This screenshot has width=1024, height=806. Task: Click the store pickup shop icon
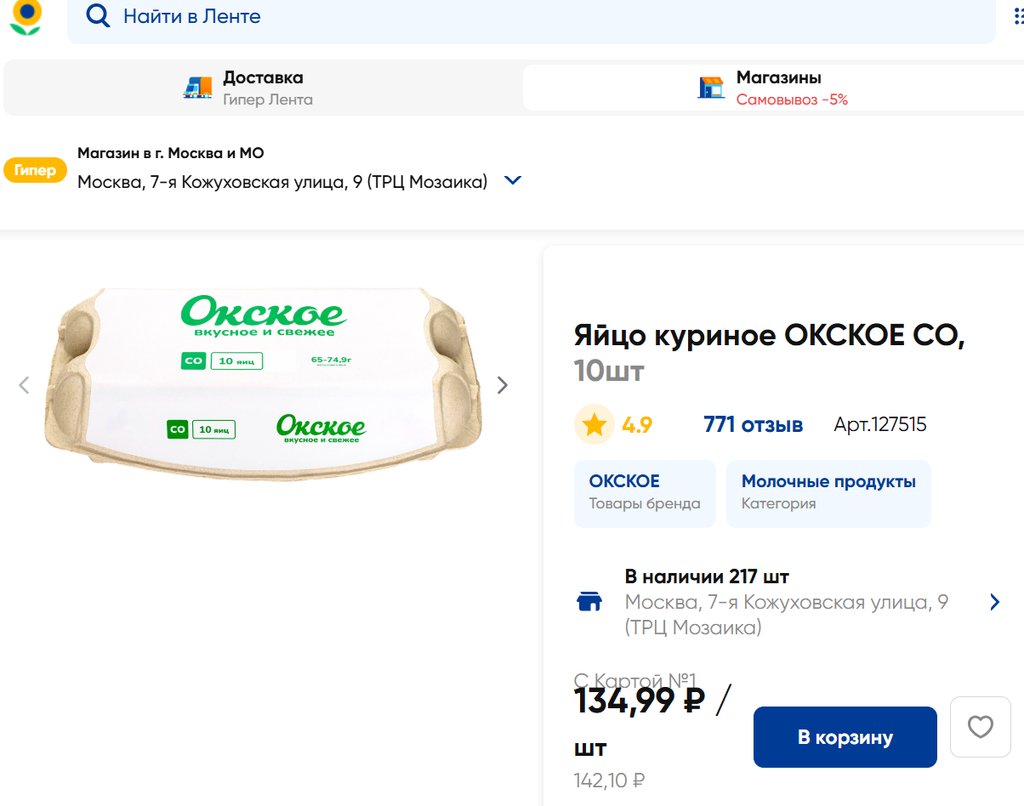pyautogui.click(x=711, y=88)
